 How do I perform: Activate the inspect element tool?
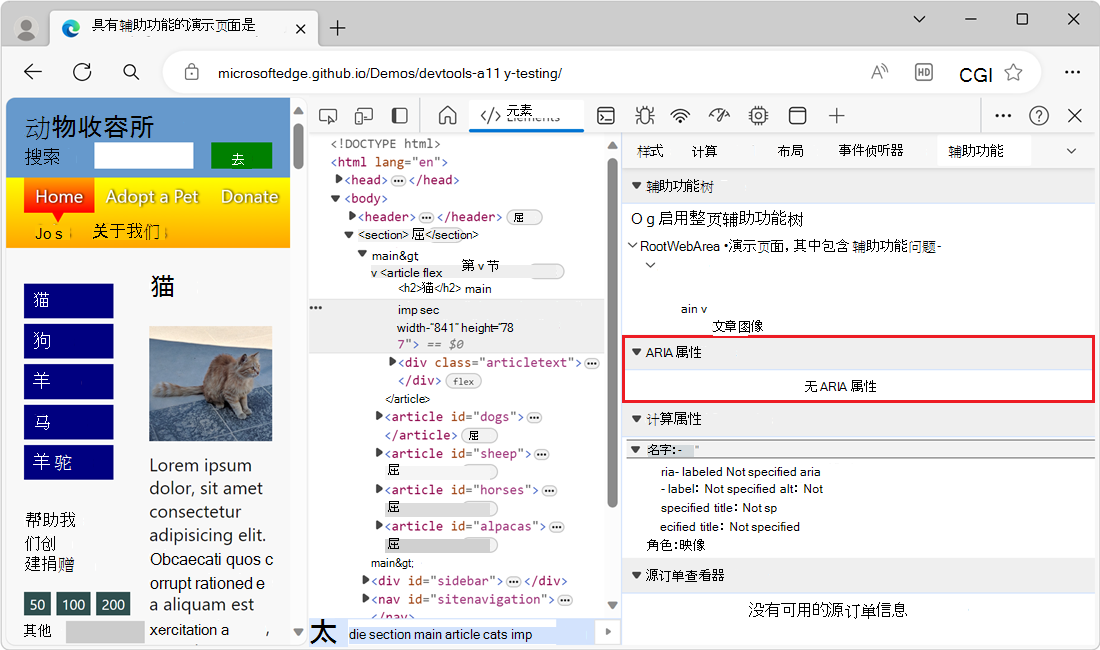coord(328,116)
